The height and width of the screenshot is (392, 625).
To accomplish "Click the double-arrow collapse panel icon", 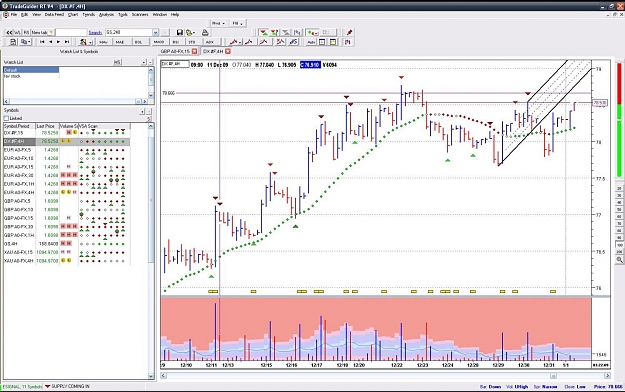I will tap(9, 32).
